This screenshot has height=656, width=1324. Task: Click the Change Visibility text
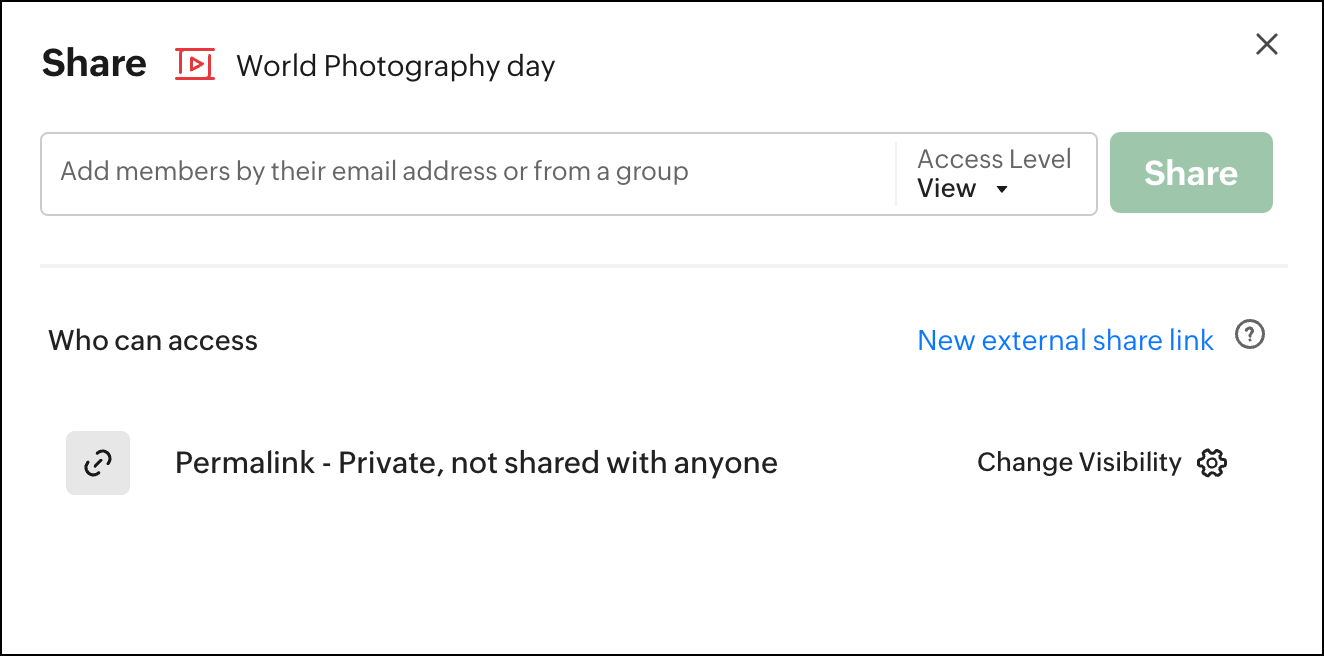point(1079,462)
